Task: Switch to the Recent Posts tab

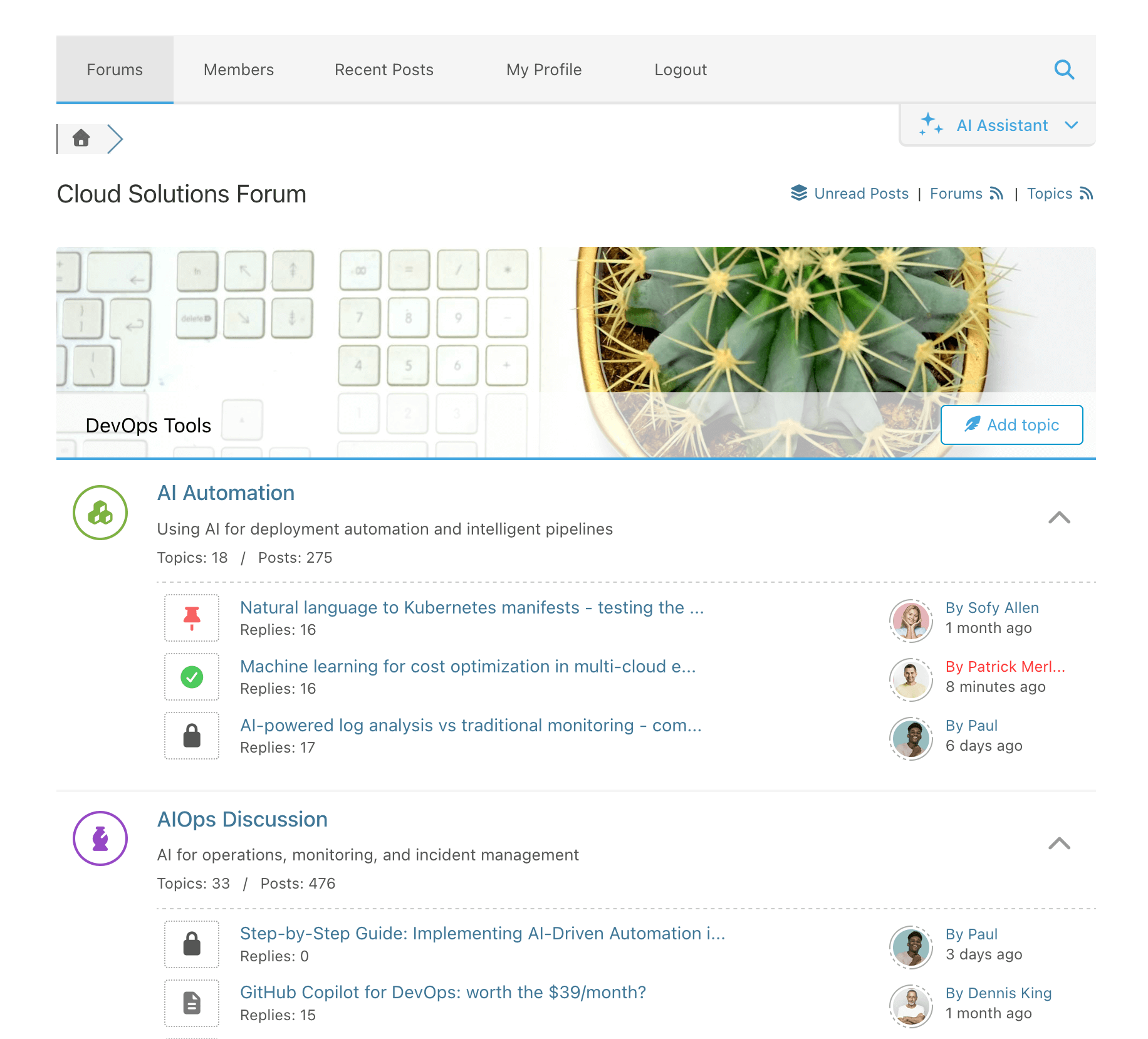Action: 384,70
